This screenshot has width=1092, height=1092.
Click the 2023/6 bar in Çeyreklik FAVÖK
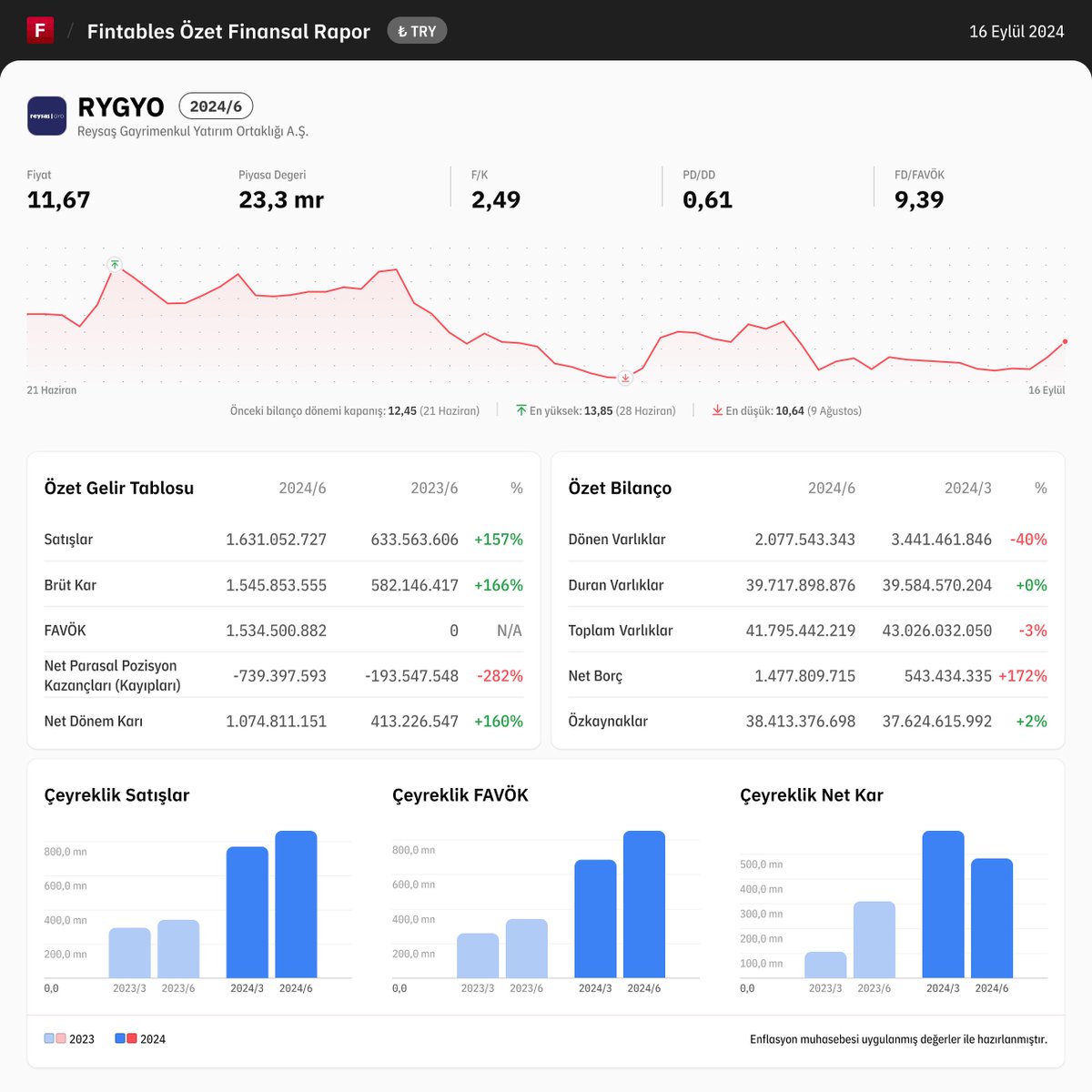[x=526, y=948]
